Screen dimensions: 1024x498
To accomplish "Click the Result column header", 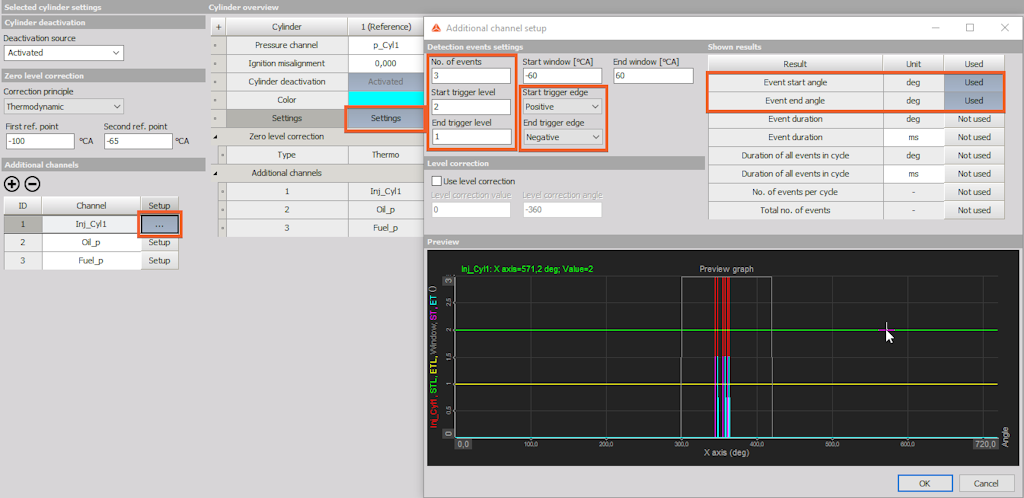I will (x=795, y=64).
